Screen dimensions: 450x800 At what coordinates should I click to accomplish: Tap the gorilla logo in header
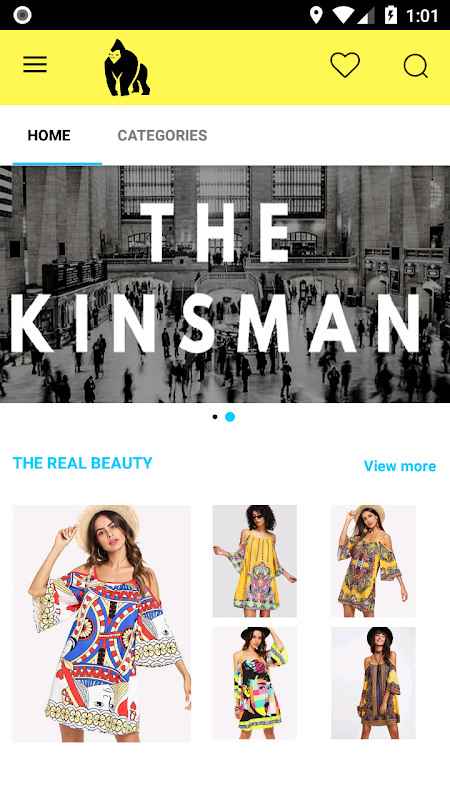point(127,67)
